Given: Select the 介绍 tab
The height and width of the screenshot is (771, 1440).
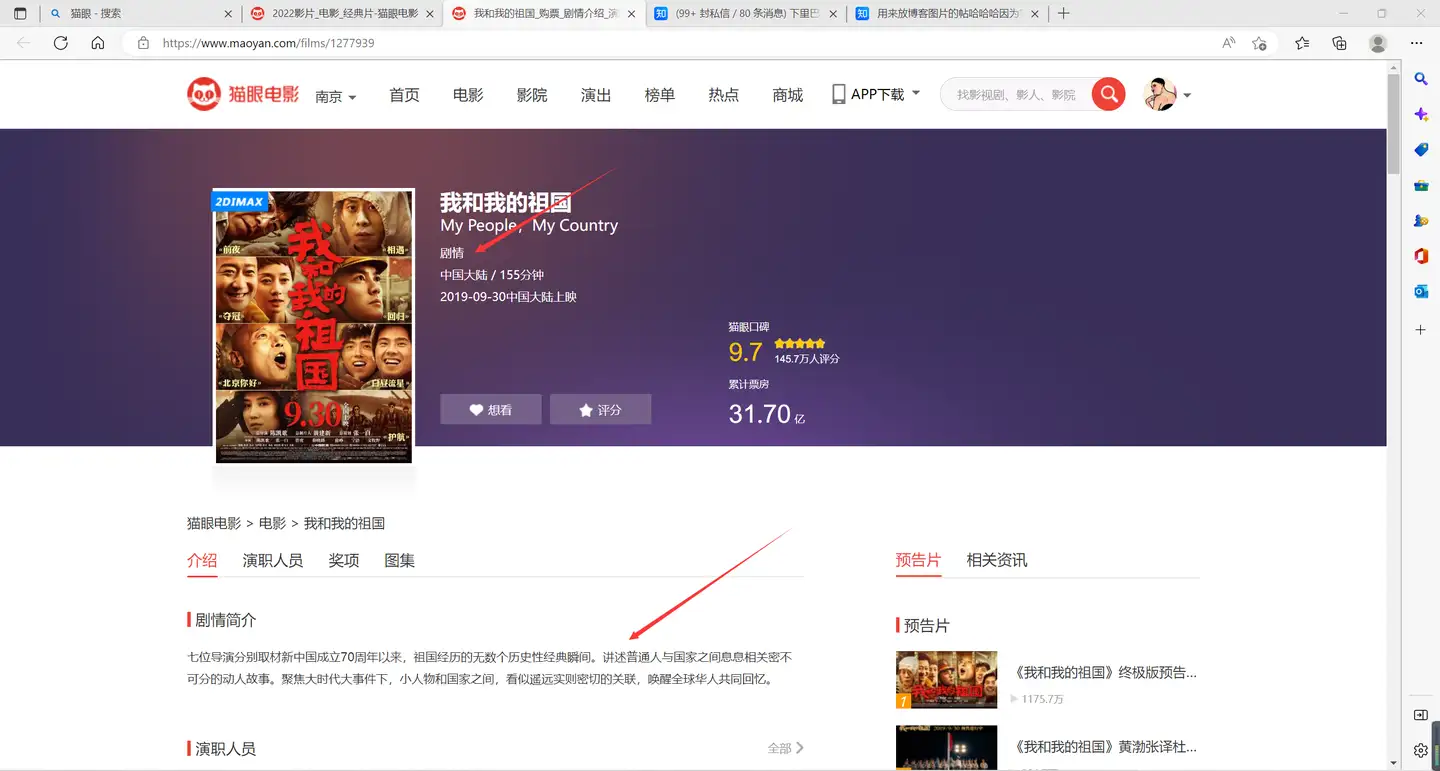Looking at the screenshot, I should click(202, 560).
